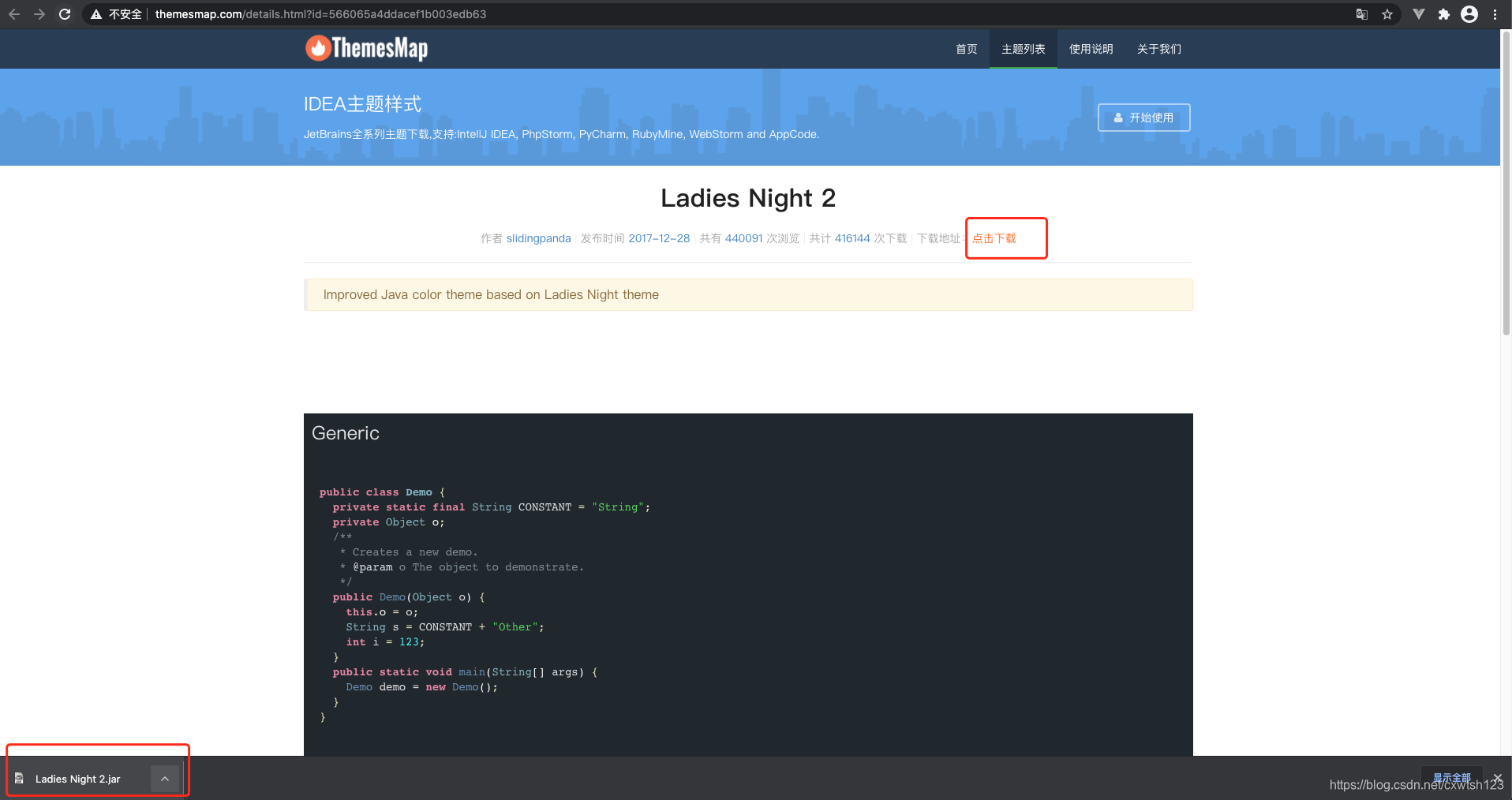Click the JetBrains全系列主题下载 subtitle text
This screenshot has width=1512, height=800.
tap(561, 134)
